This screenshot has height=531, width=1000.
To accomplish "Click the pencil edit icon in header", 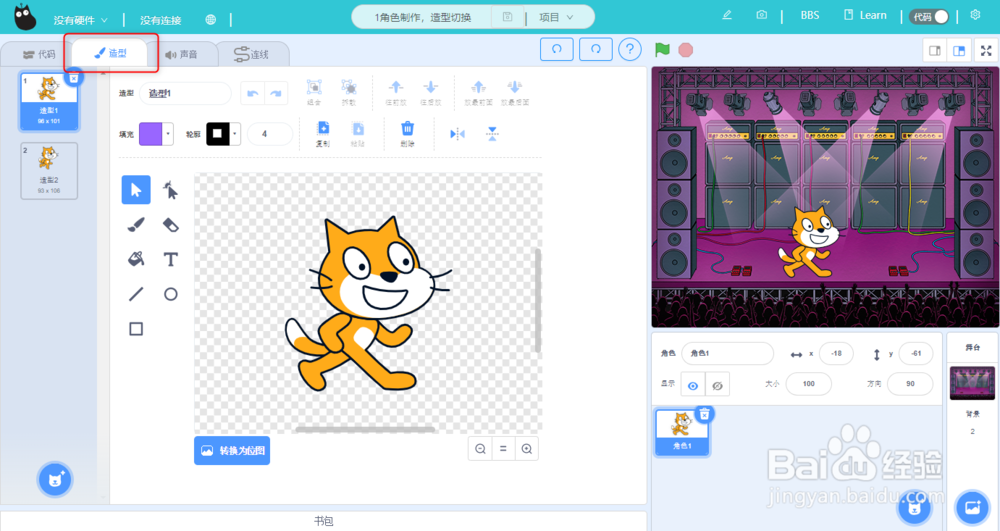I will coord(727,15).
